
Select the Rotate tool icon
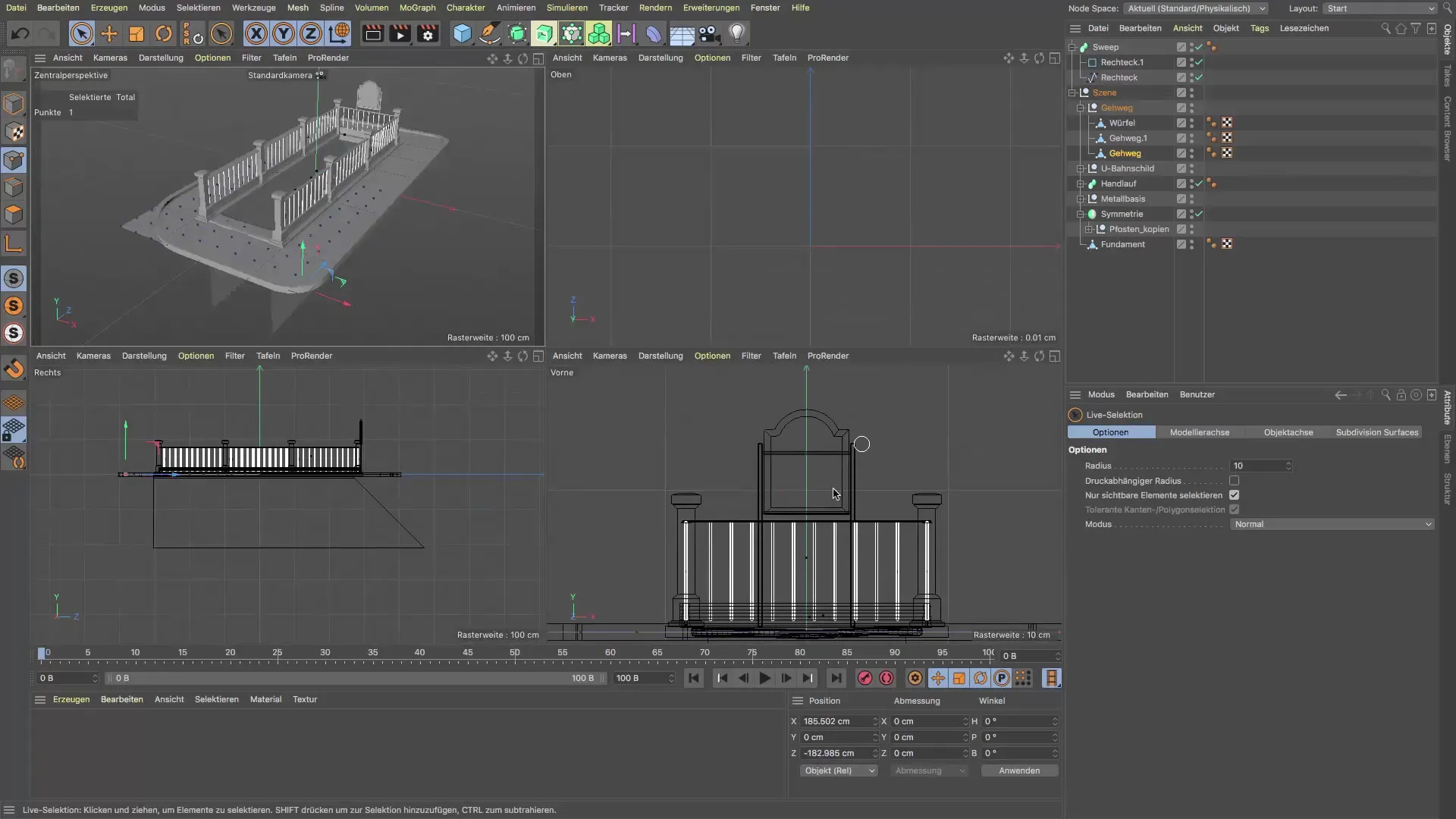pos(164,33)
